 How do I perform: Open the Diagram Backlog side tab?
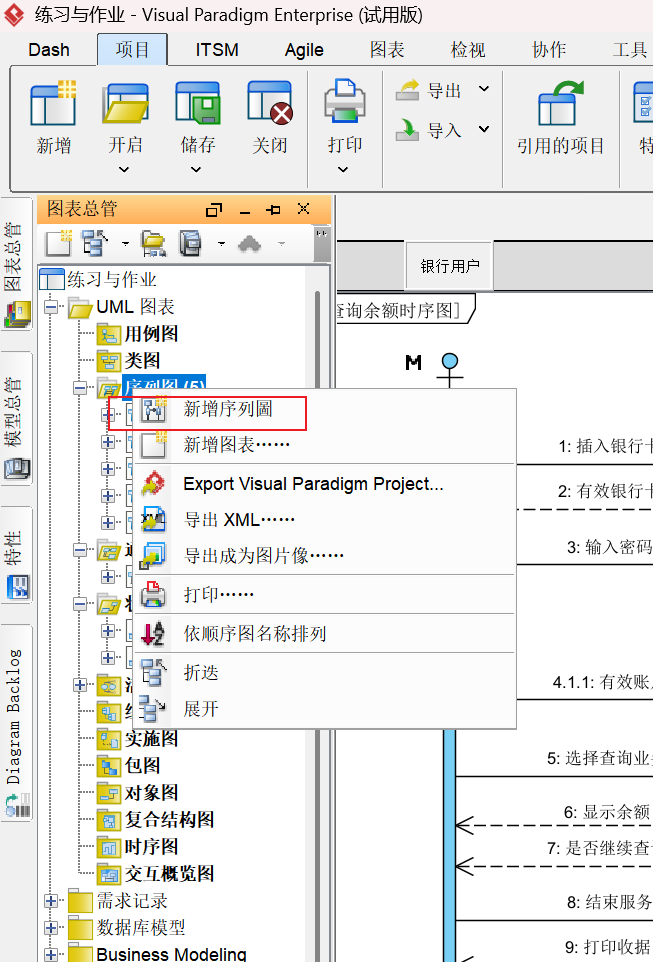pos(17,722)
